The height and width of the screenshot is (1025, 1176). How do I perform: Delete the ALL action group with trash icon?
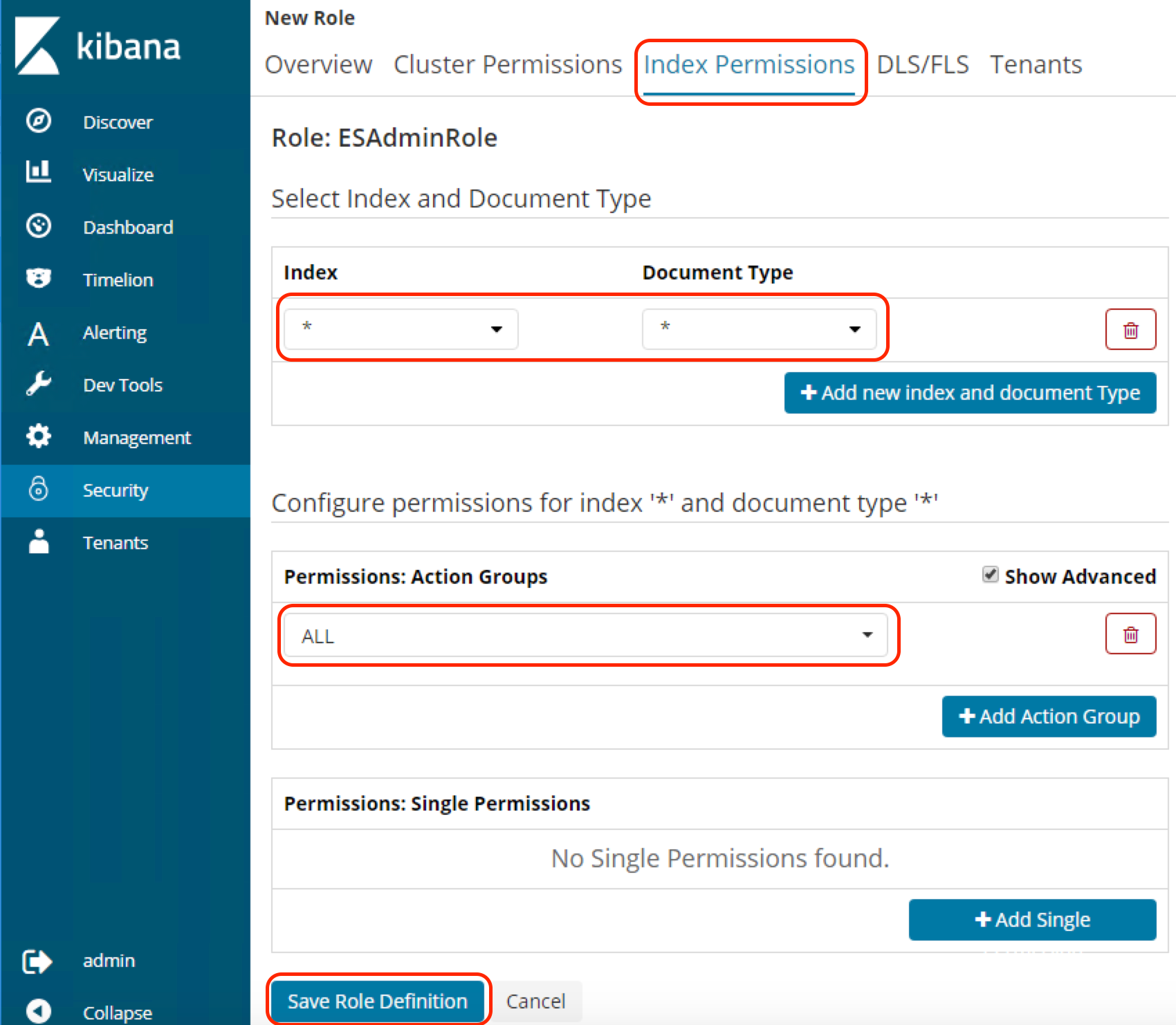pos(1130,634)
